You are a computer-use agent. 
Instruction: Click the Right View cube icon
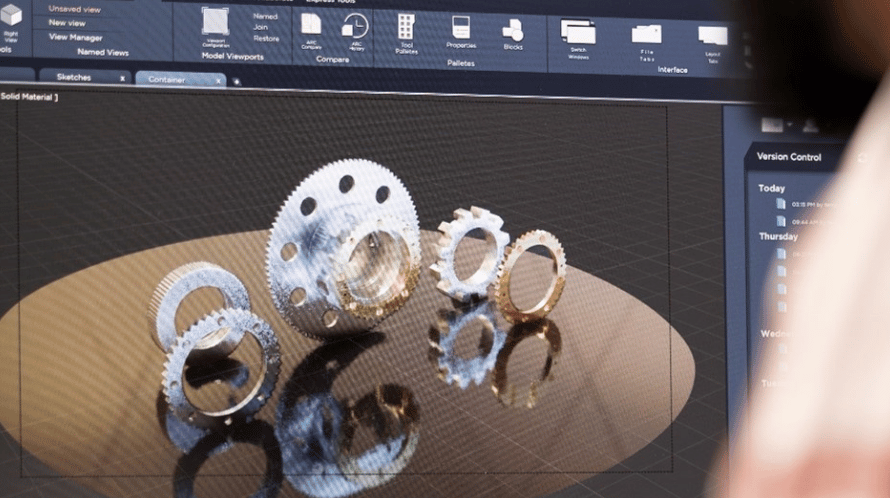coord(11,16)
